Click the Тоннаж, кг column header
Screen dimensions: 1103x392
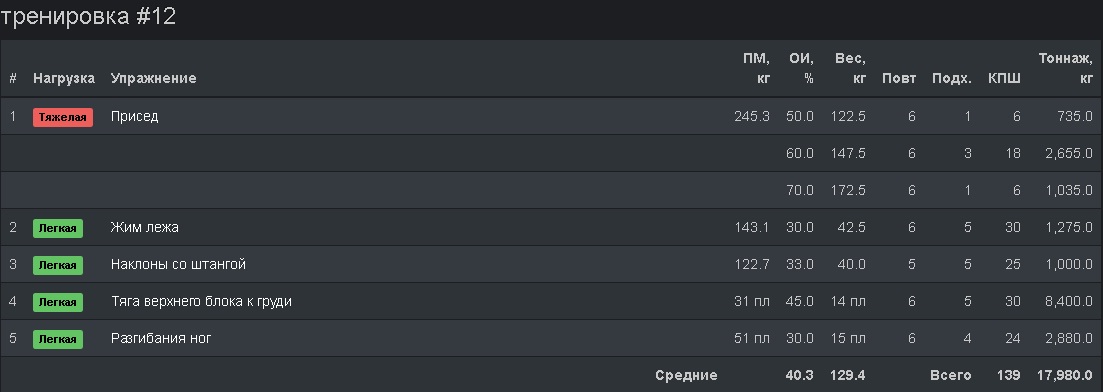pyautogui.click(x=1066, y=68)
